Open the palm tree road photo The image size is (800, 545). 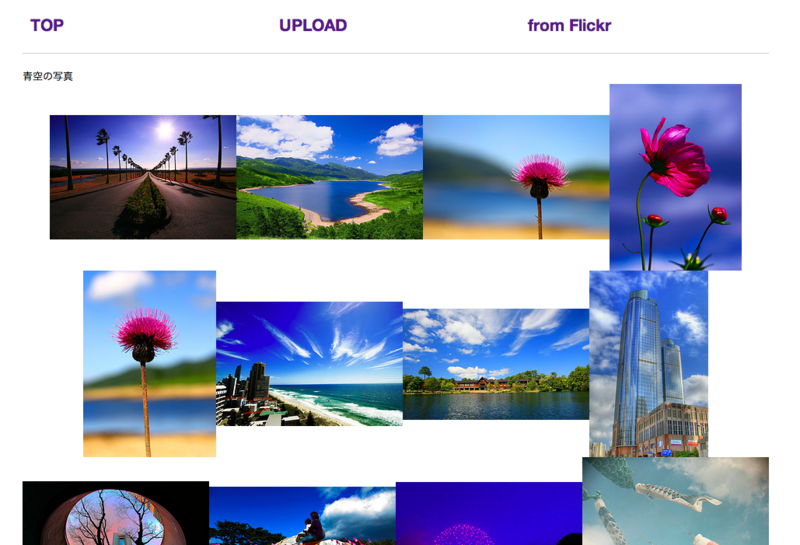pos(143,177)
